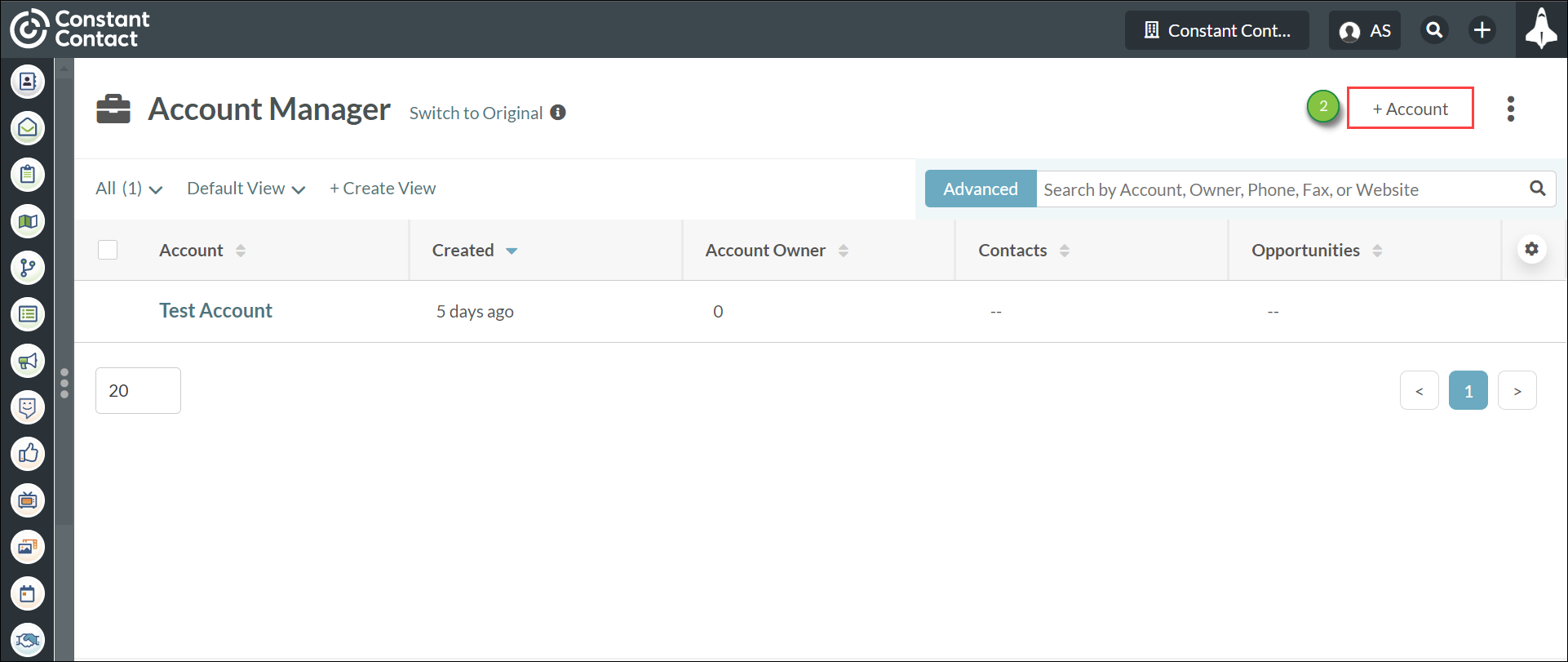Open the megaphone sidebar icon
The width and height of the screenshot is (1568, 662).
pyautogui.click(x=28, y=361)
